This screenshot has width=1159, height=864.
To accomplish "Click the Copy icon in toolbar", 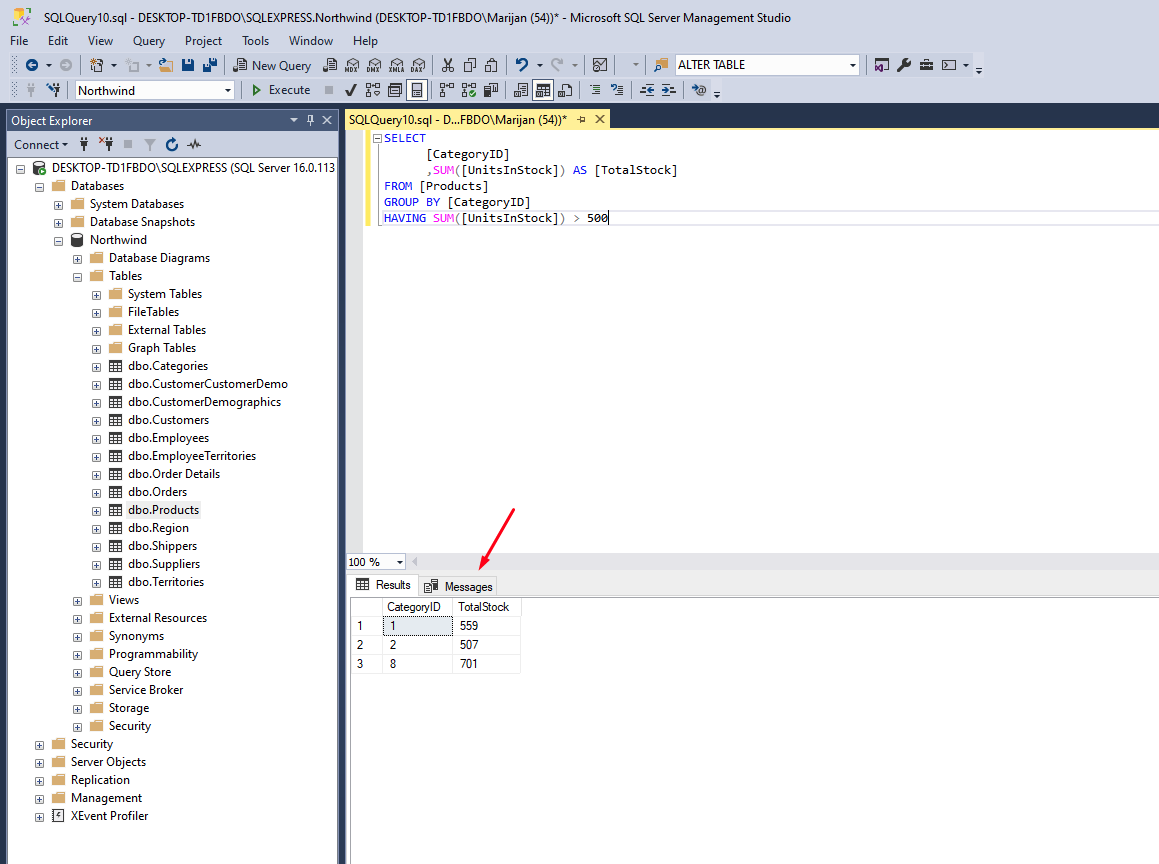I will [469, 65].
